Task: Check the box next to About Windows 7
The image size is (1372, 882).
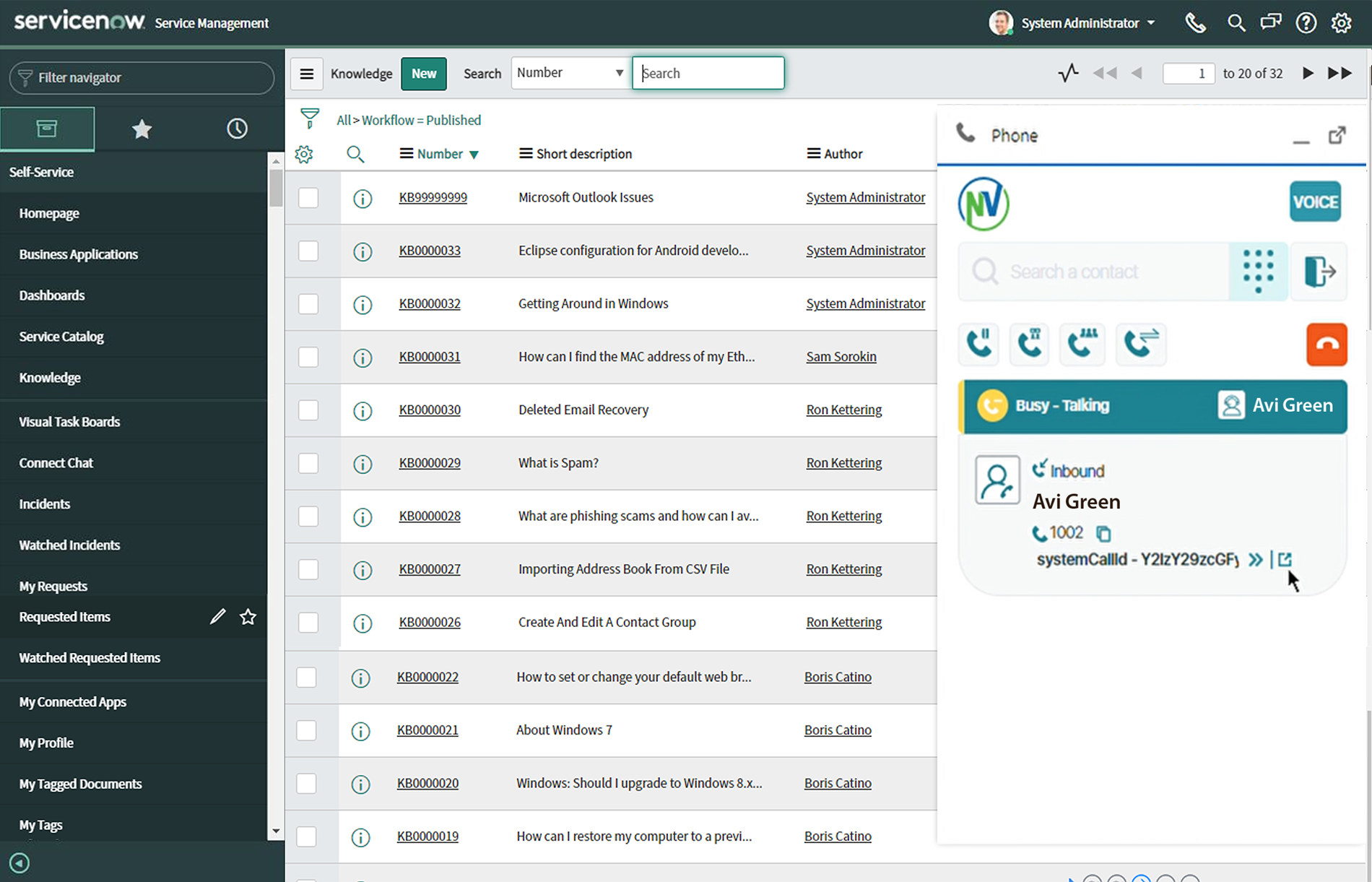Action: [x=306, y=730]
